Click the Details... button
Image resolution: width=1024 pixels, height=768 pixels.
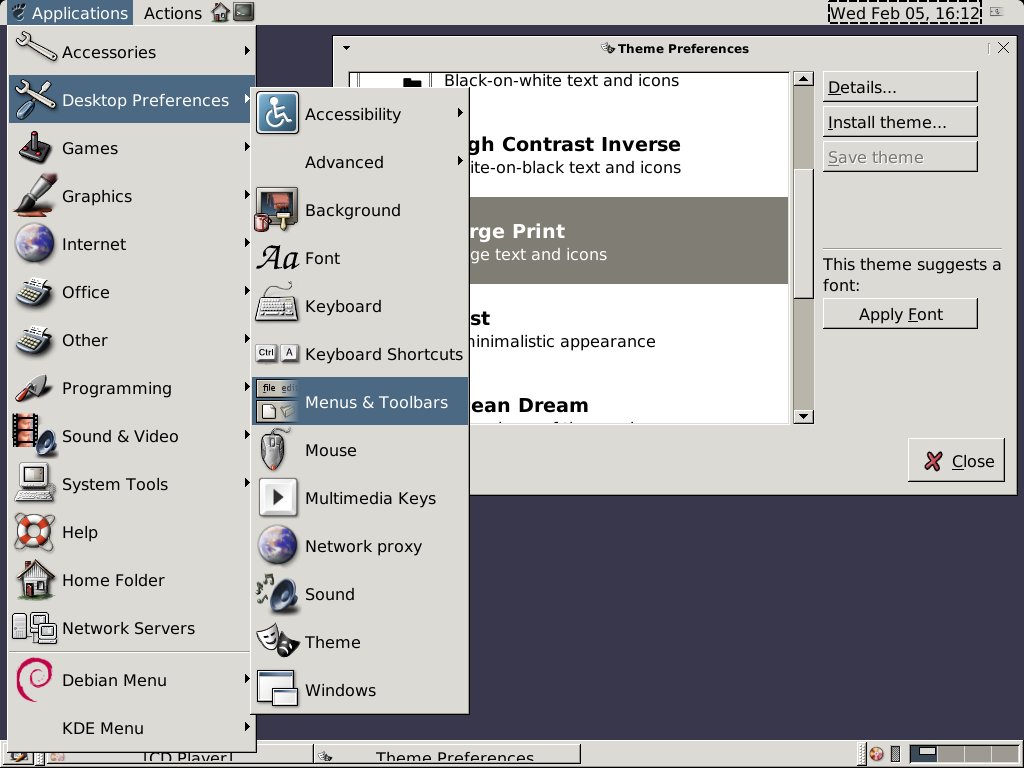(x=900, y=87)
